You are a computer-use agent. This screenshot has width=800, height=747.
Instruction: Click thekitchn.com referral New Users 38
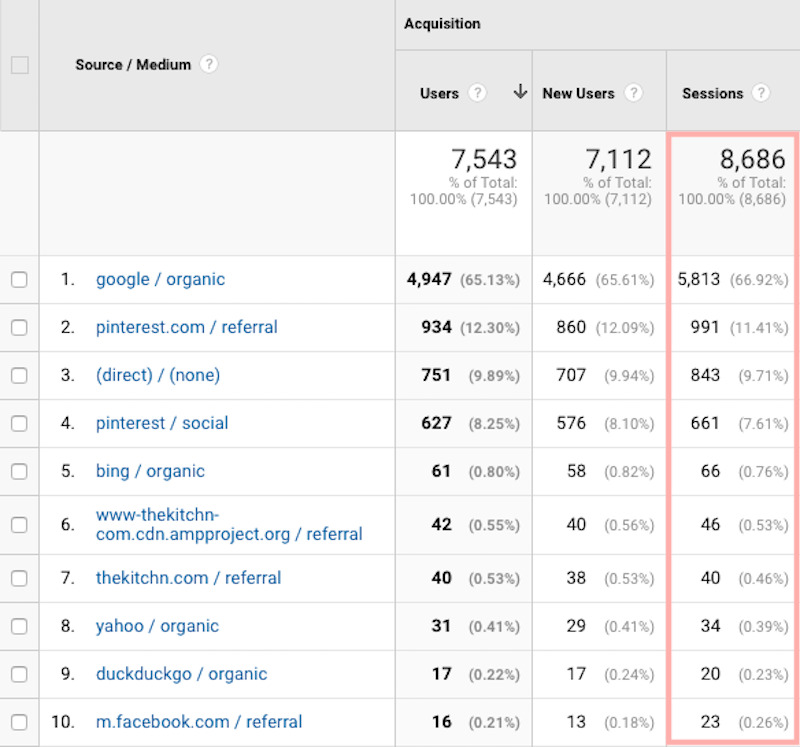[x=577, y=578]
